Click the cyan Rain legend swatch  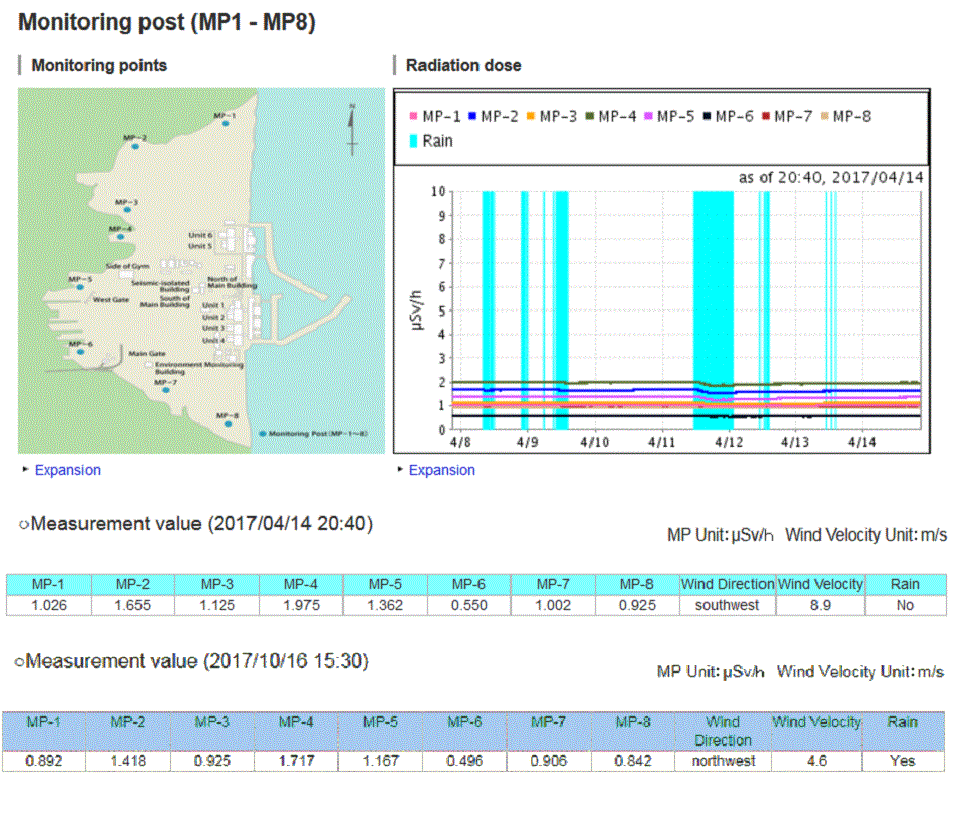point(412,141)
